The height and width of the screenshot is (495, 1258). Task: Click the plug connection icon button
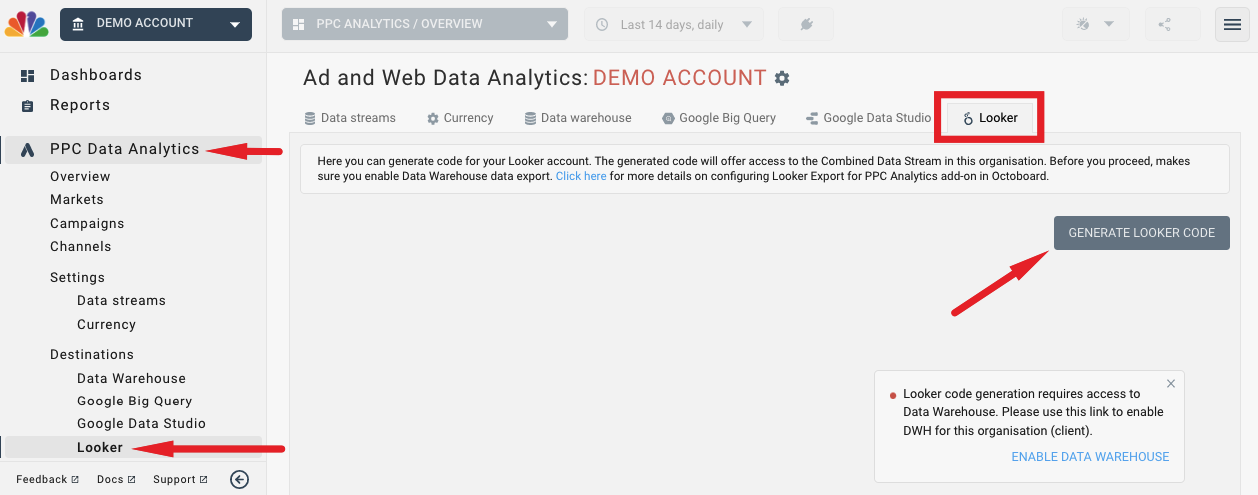point(806,24)
